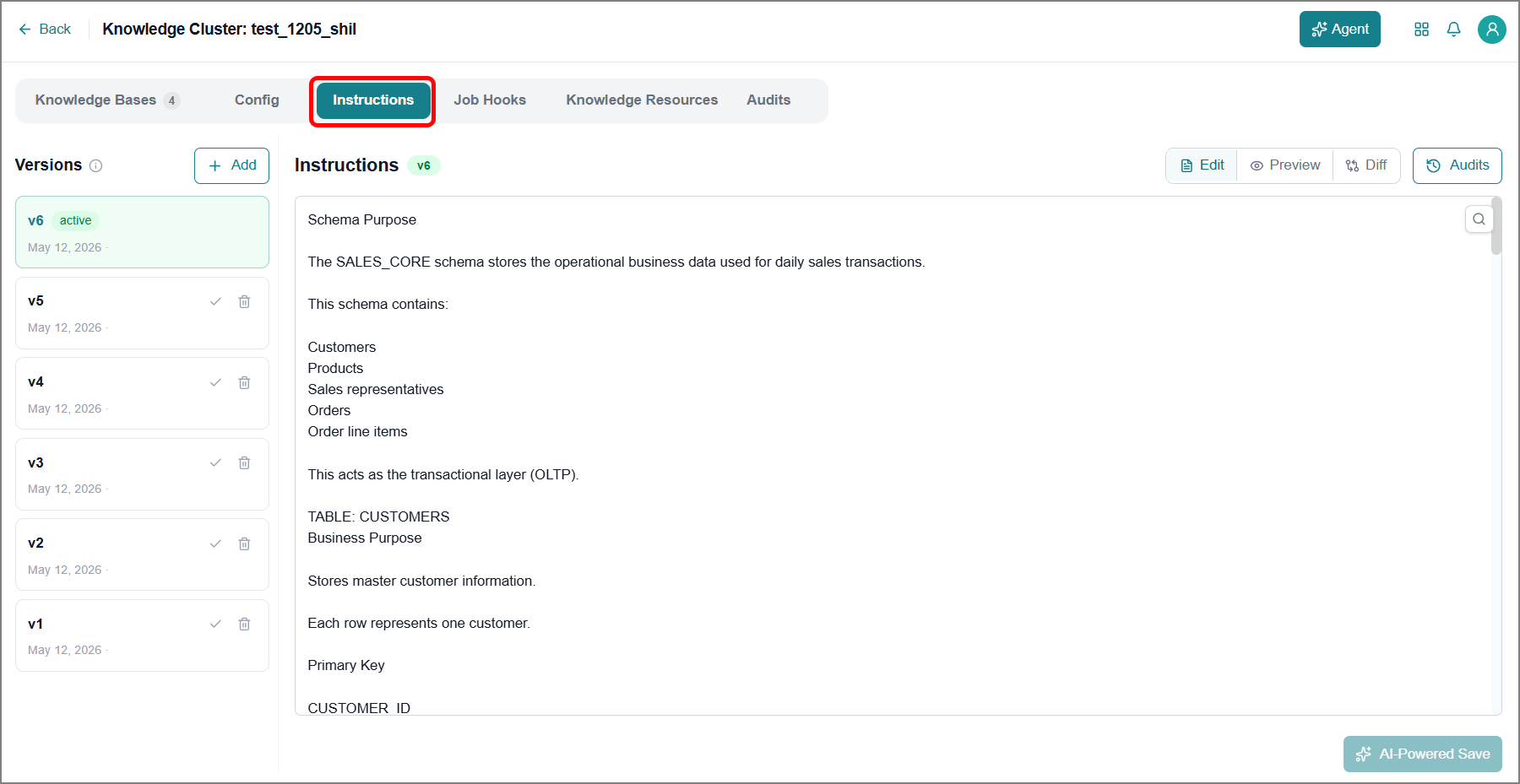The height and width of the screenshot is (784, 1520).
Task: Delete version v2 with trash icon
Action: (244, 543)
